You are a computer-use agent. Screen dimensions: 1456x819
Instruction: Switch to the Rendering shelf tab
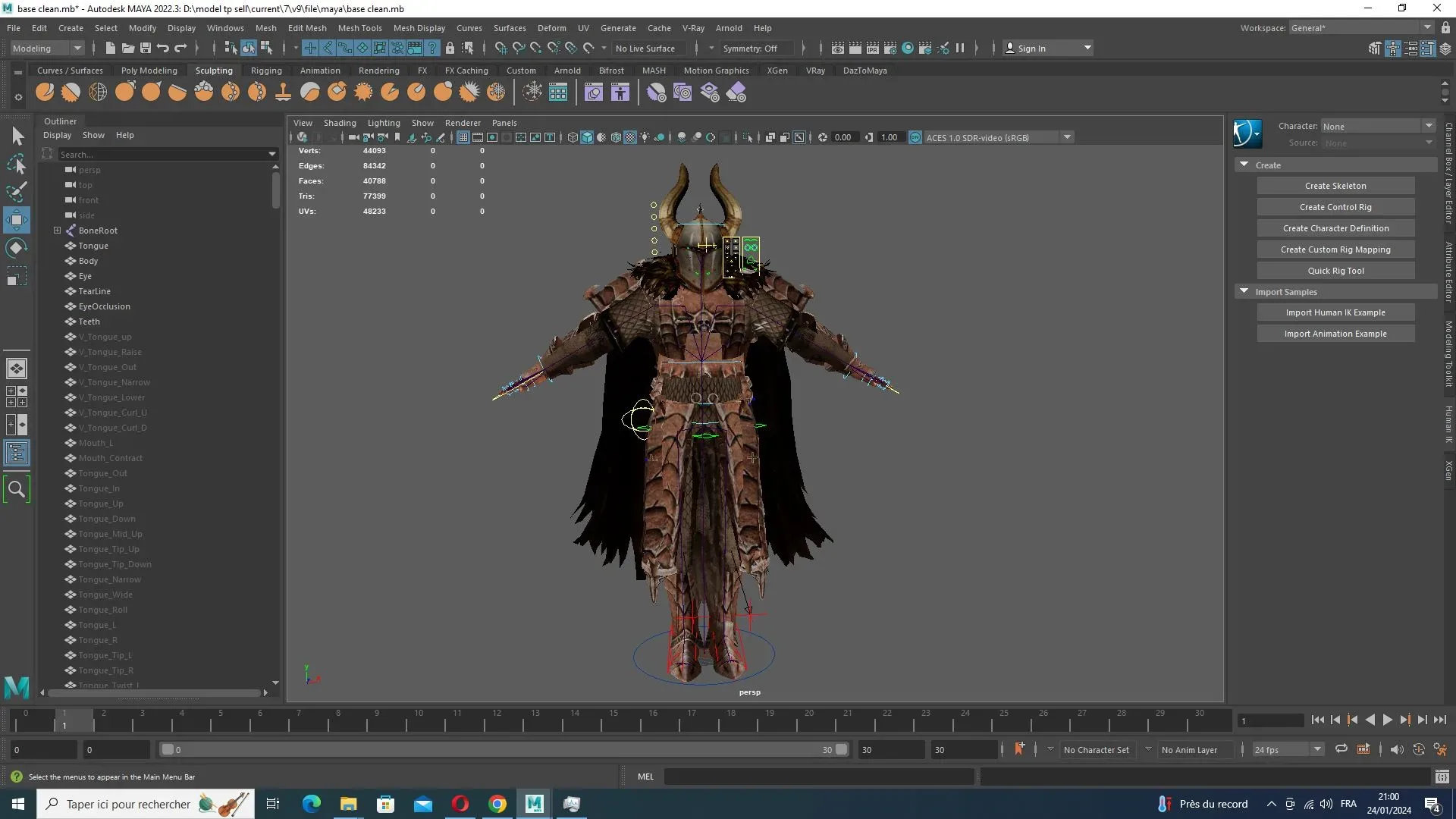pos(378,70)
